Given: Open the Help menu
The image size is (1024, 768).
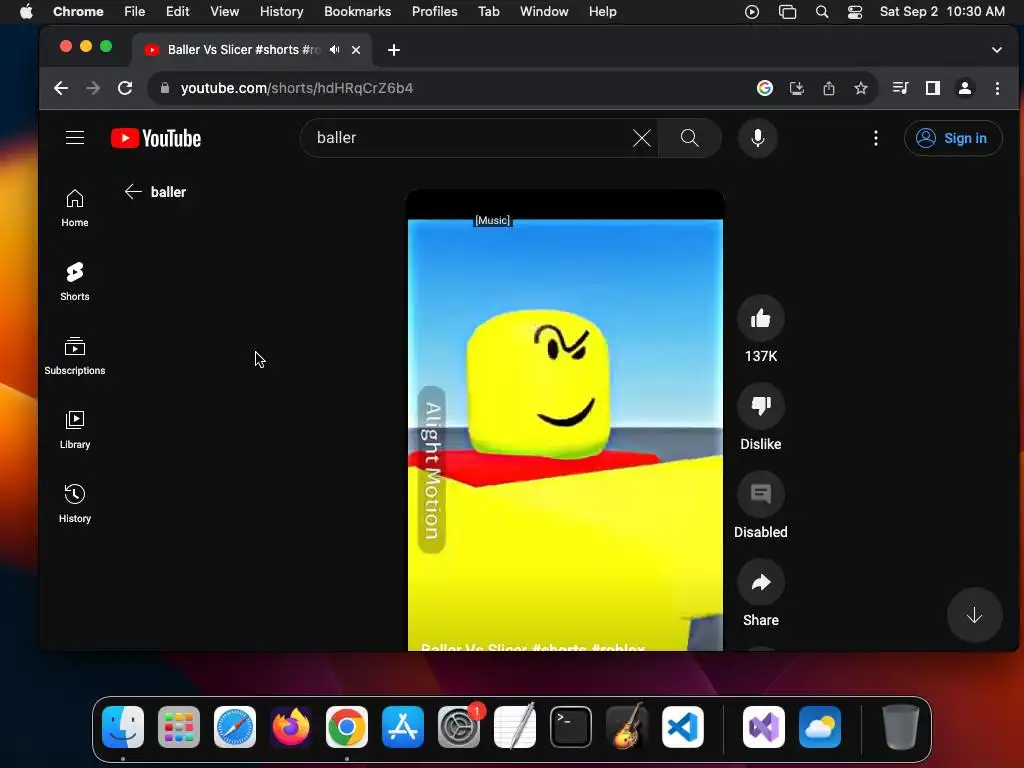Looking at the screenshot, I should pyautogui.click(x=602, y=12).
